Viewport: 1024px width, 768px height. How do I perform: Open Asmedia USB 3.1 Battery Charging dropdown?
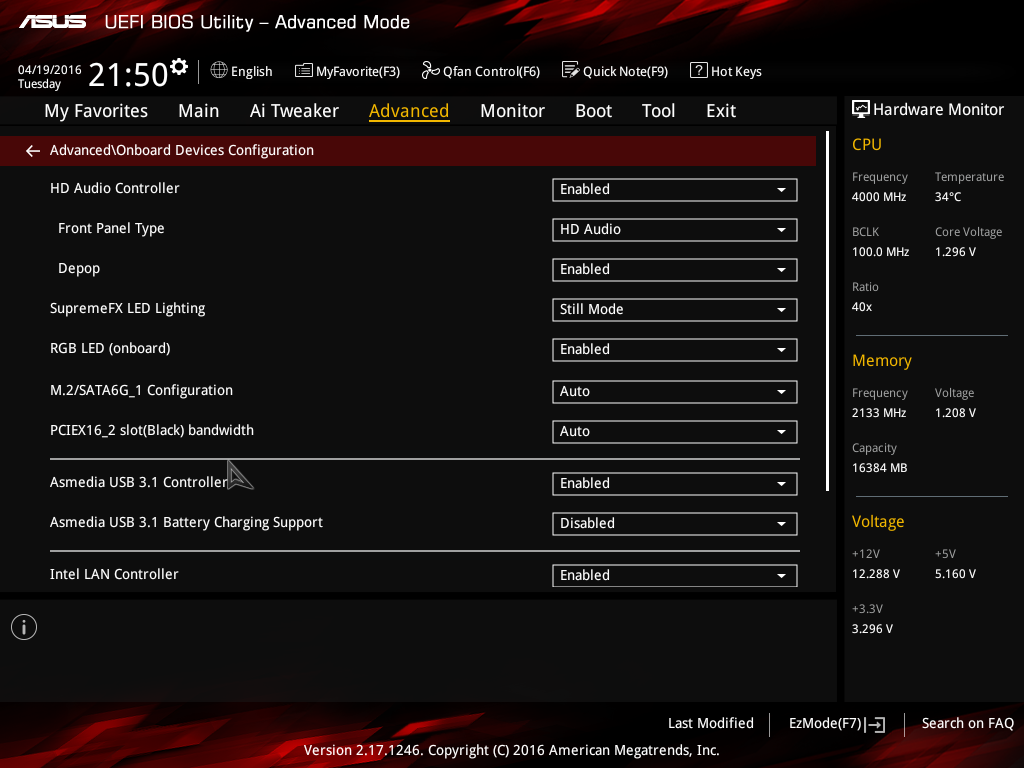675,524
